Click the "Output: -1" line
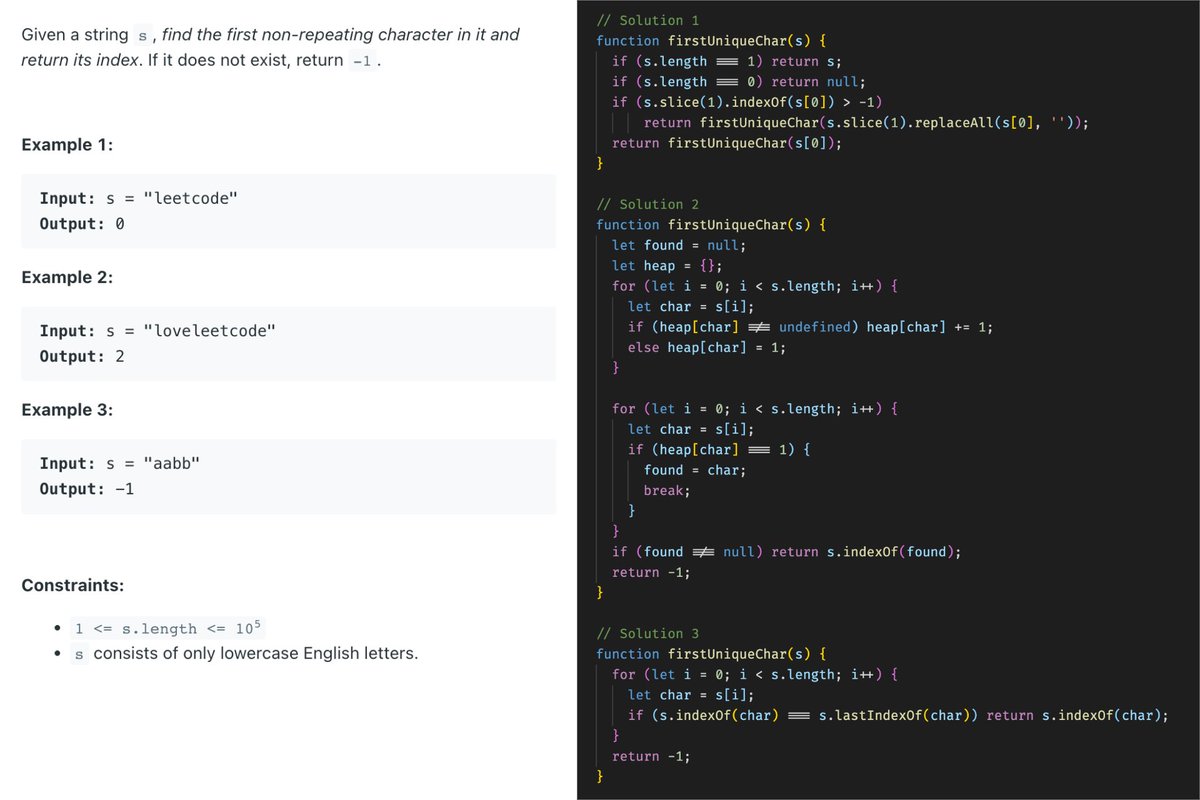The image size is (1200, 800). pos(86,489)
